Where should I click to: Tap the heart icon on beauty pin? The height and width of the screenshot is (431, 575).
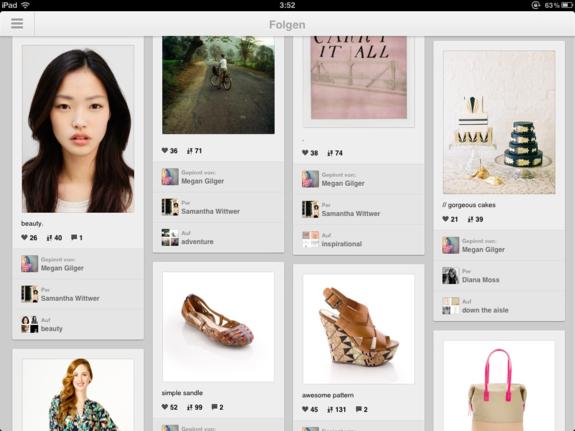coord(25,237)
